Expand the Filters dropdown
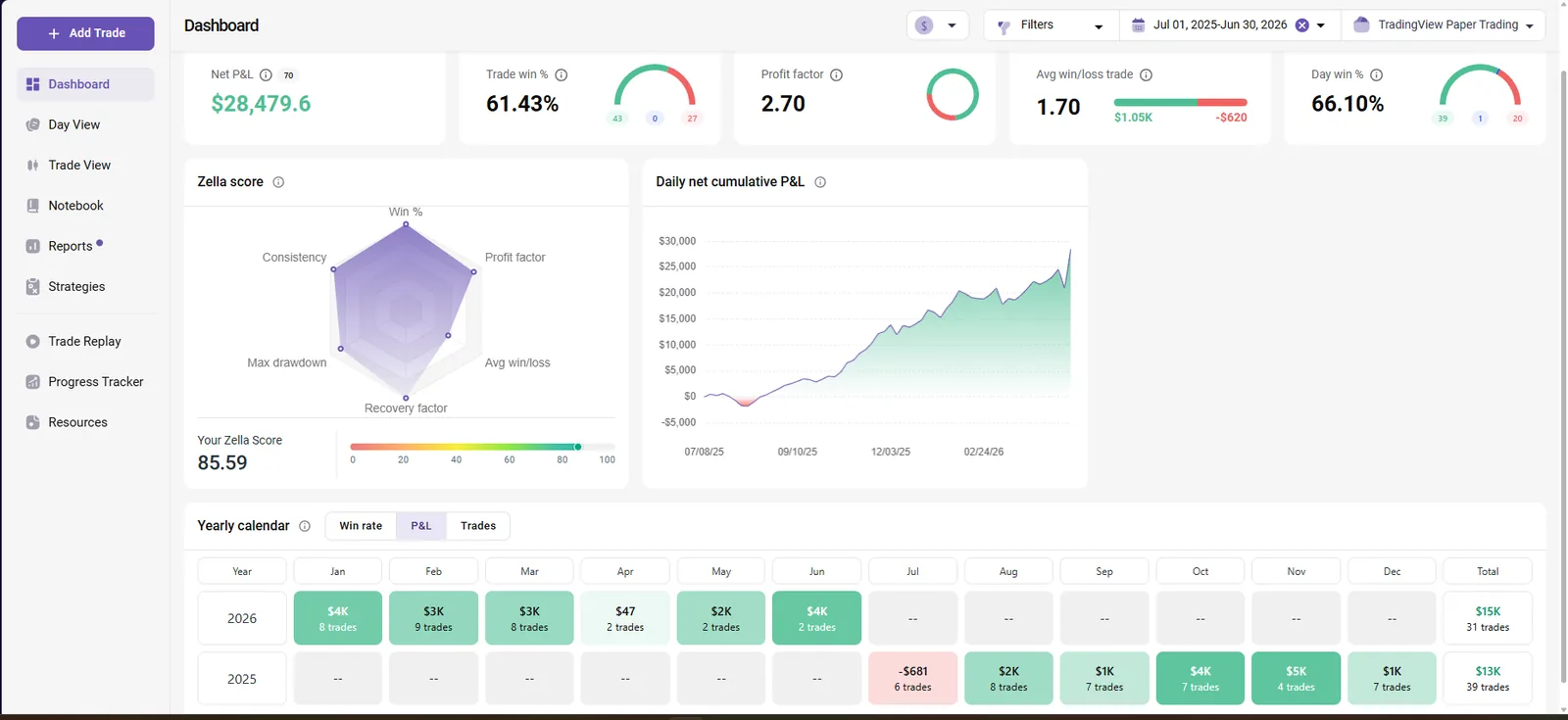The width and height of the screenshot is (1568, 720). pos(1098,26)
